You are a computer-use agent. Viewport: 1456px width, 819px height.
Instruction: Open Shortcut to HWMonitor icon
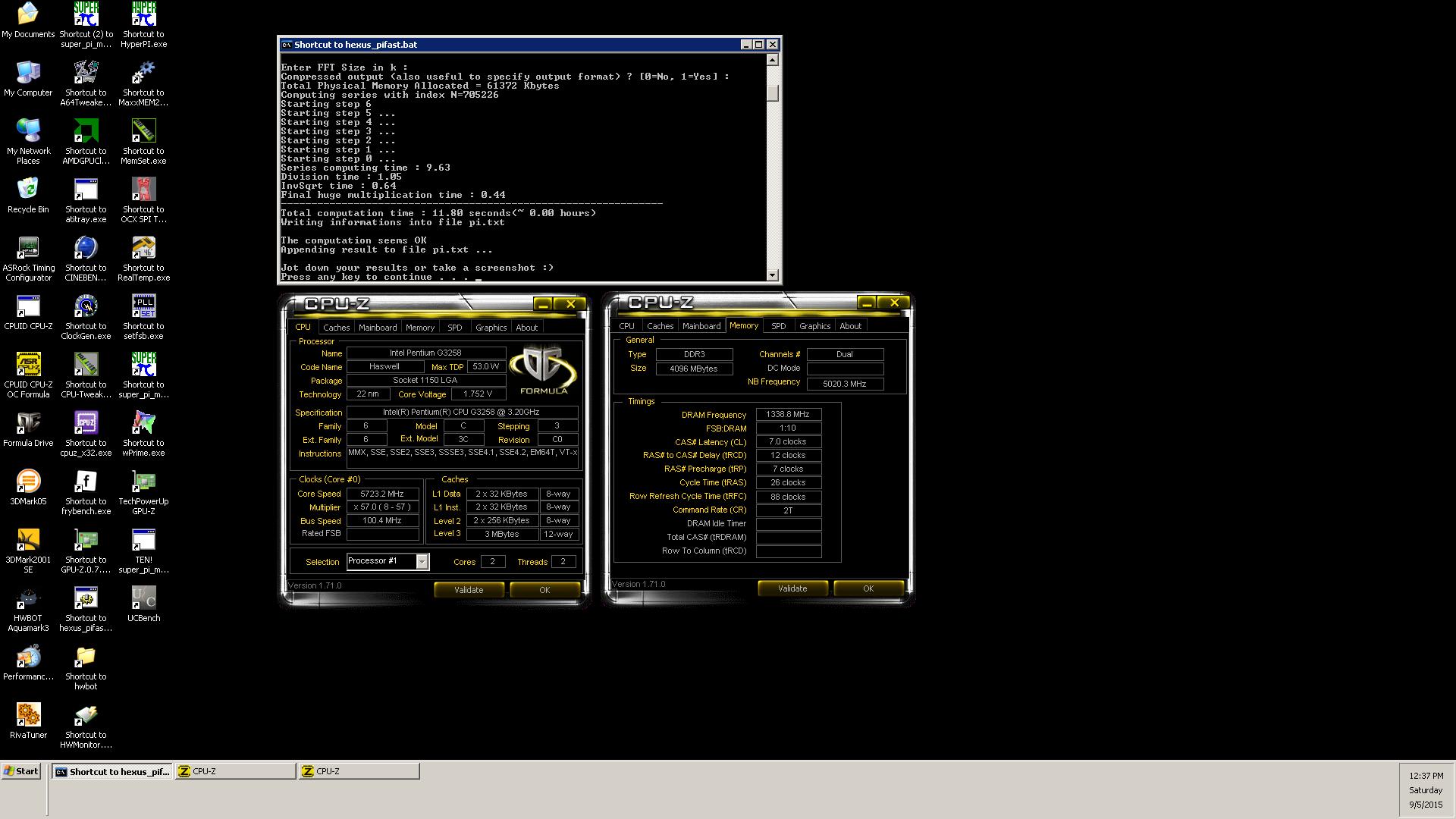tap(86, 726)
